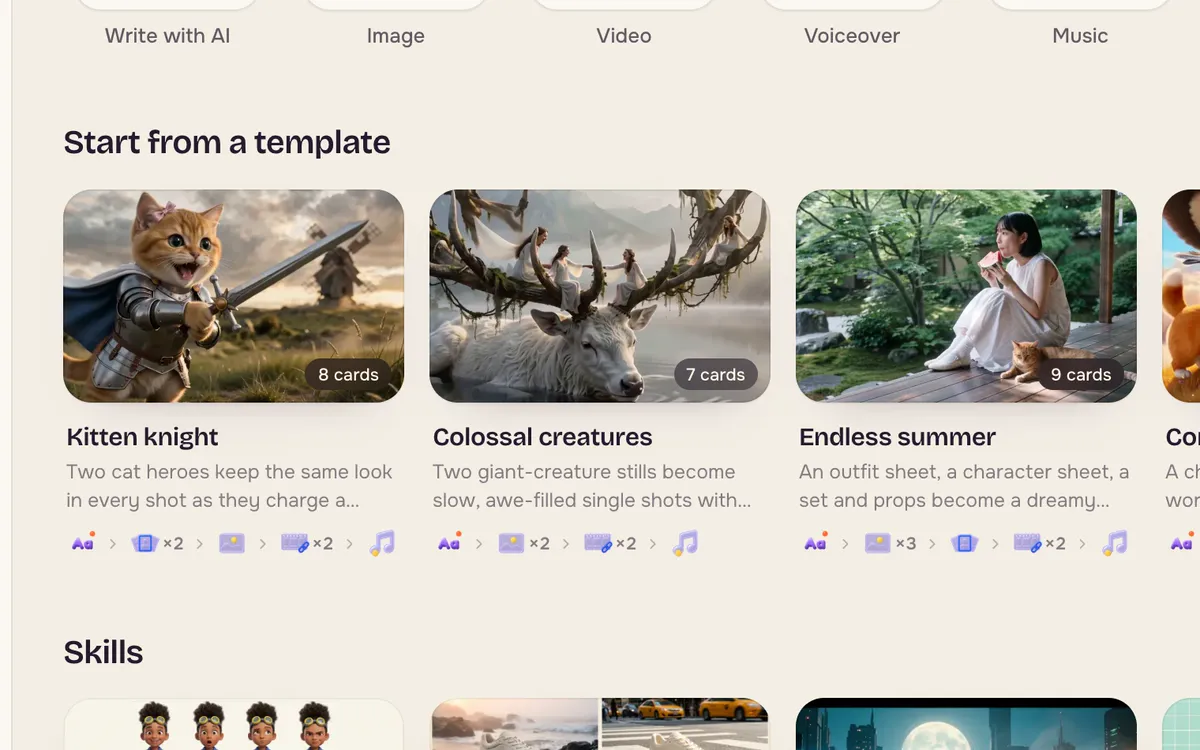Click the '7 cards' badge
The height and width of the screenshot is (750, 1200).
pos(715,375)
